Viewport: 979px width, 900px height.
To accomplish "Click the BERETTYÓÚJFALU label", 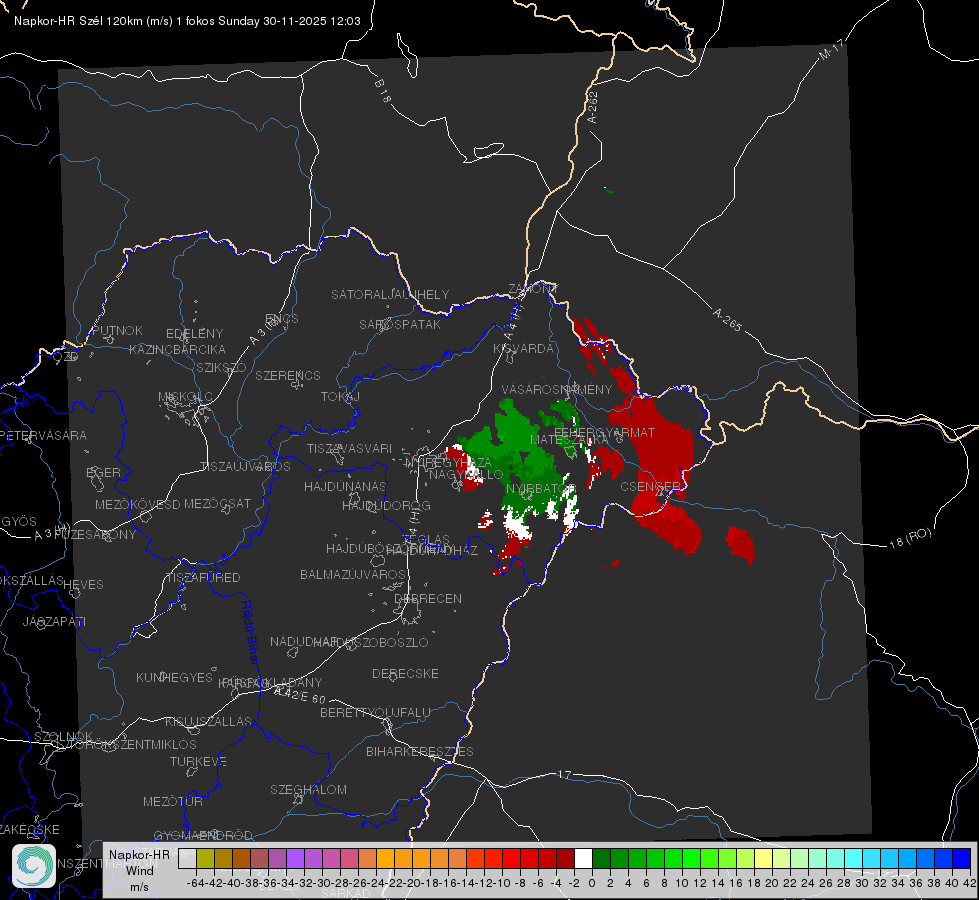I will click(x=375, y=713).
